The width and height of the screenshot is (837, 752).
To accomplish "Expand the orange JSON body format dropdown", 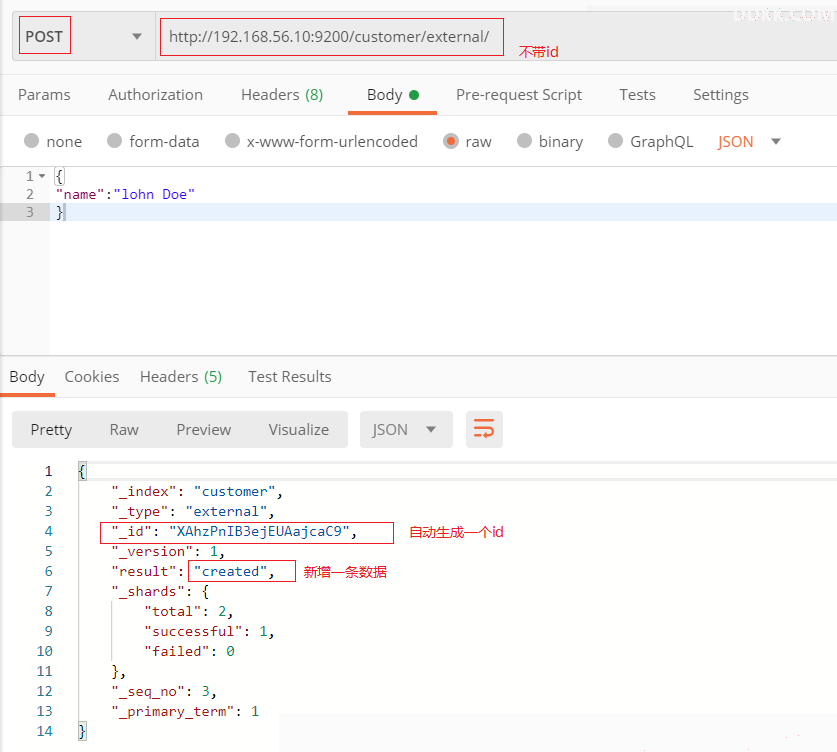I will coord(749,141).
